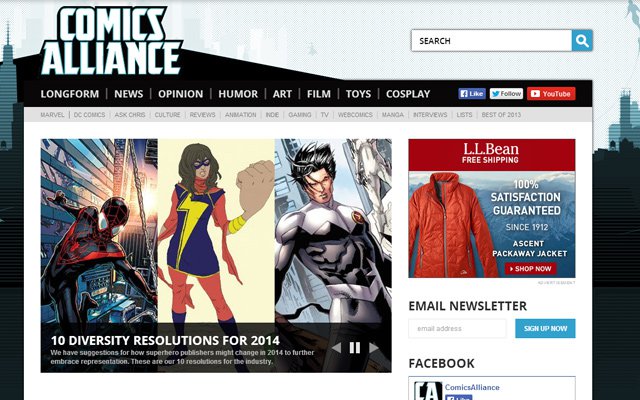Viewport: 640px width, 400px height.
Task: Open the Humor section
Action: [238, 94]
